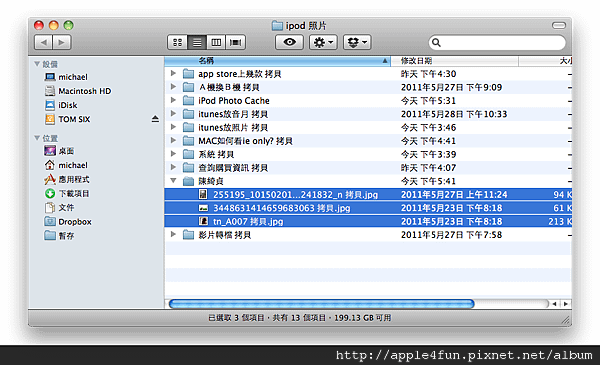Select the 系統 拷貝 folder row

tap(368, 154)
